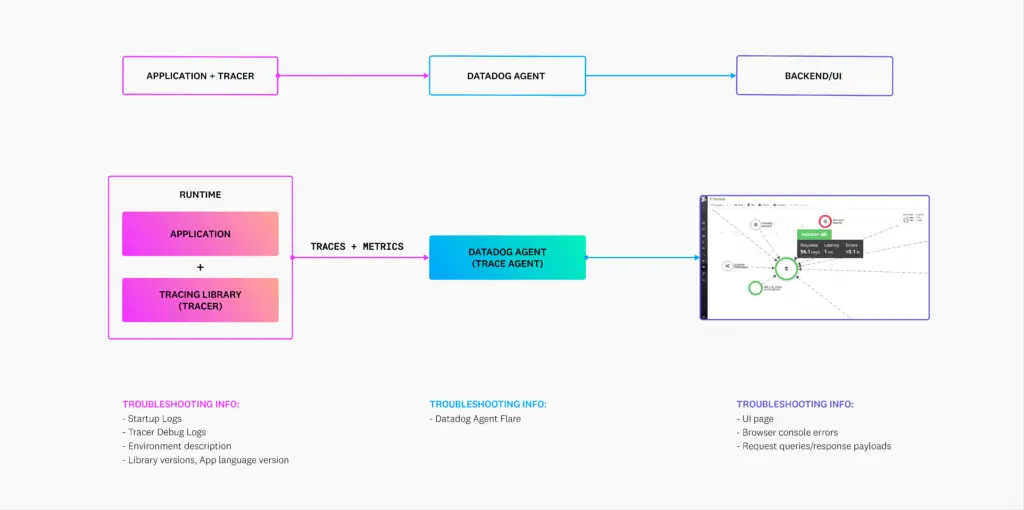Screen dimensions: 1024x510
Task: Click the gray share-icon node in map
Action: point(727,266)
